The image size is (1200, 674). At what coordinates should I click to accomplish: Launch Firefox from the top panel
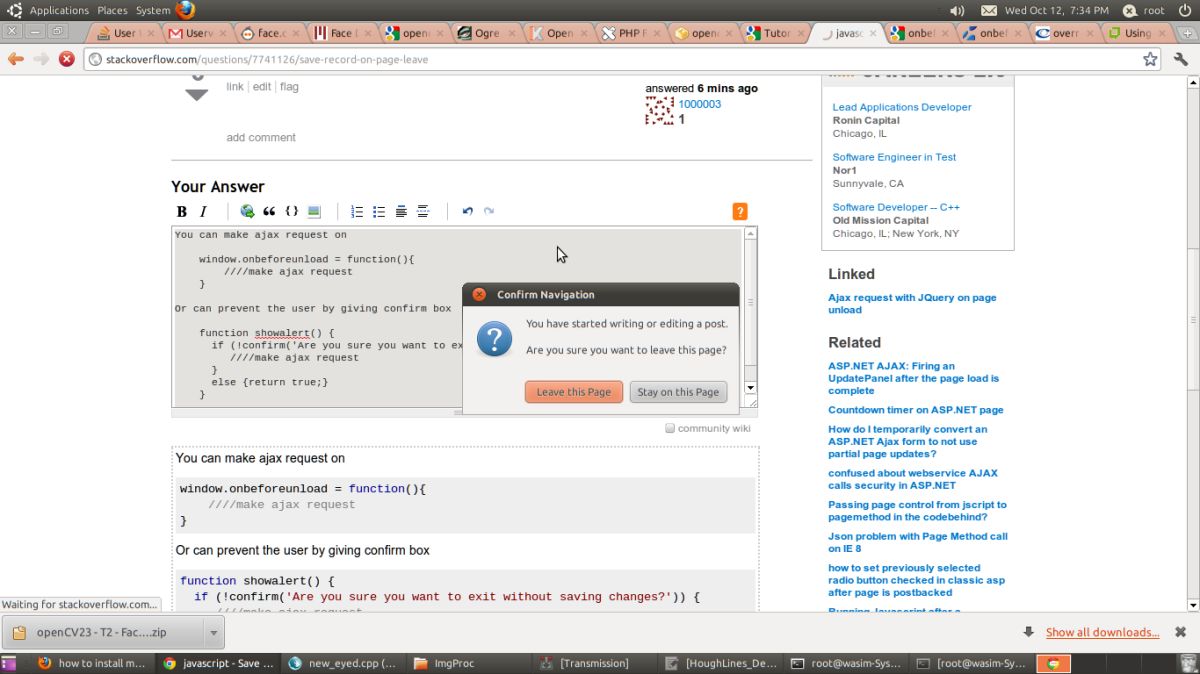pyautogui.click(x=185, y=10)
